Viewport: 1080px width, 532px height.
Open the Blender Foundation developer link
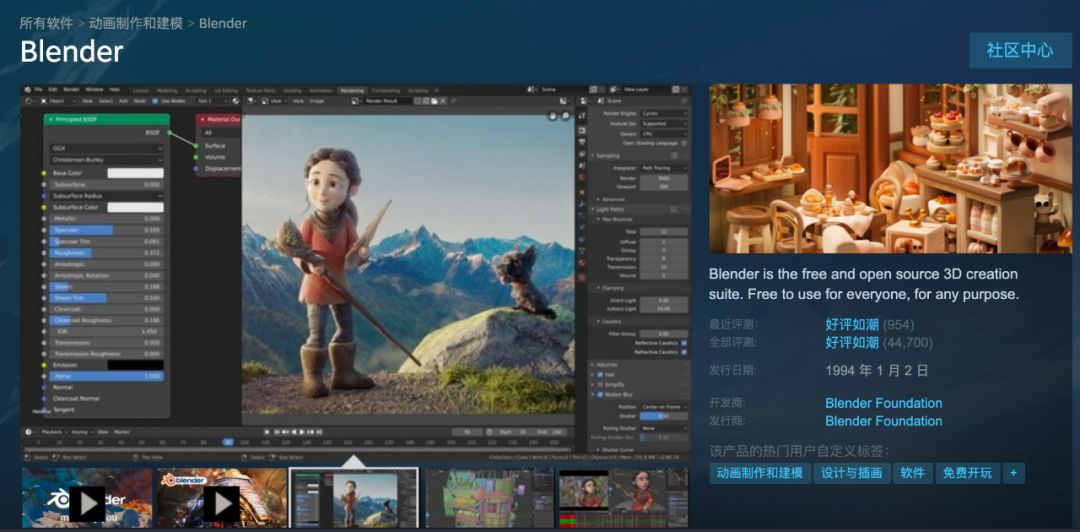pos(884,403)
